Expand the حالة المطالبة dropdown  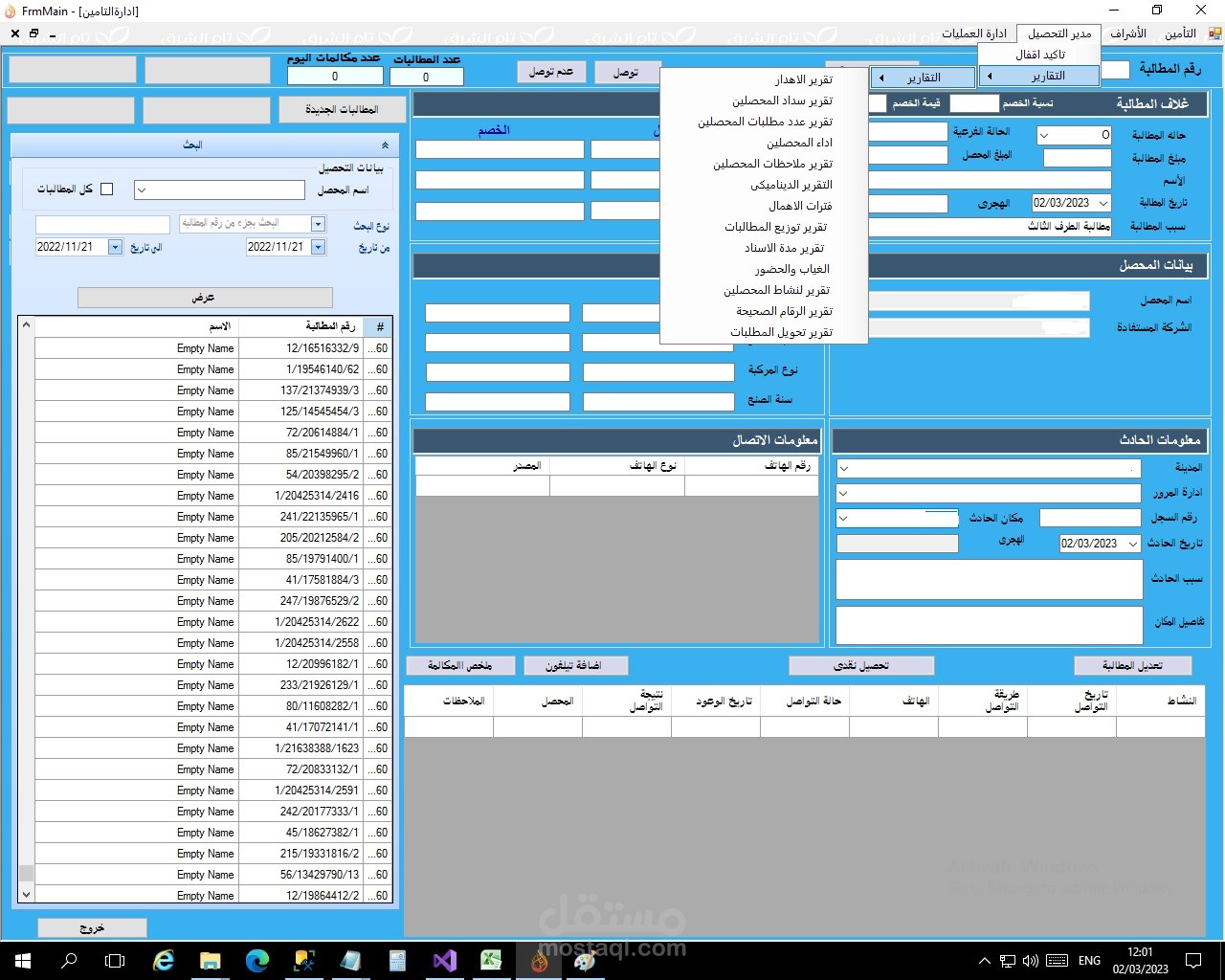click(1044, 136)
